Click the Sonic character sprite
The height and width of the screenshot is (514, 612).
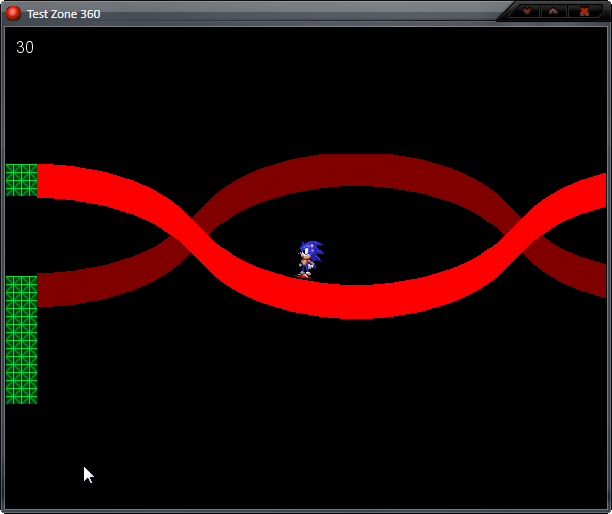pyautogui.click(x=309, y=258)
